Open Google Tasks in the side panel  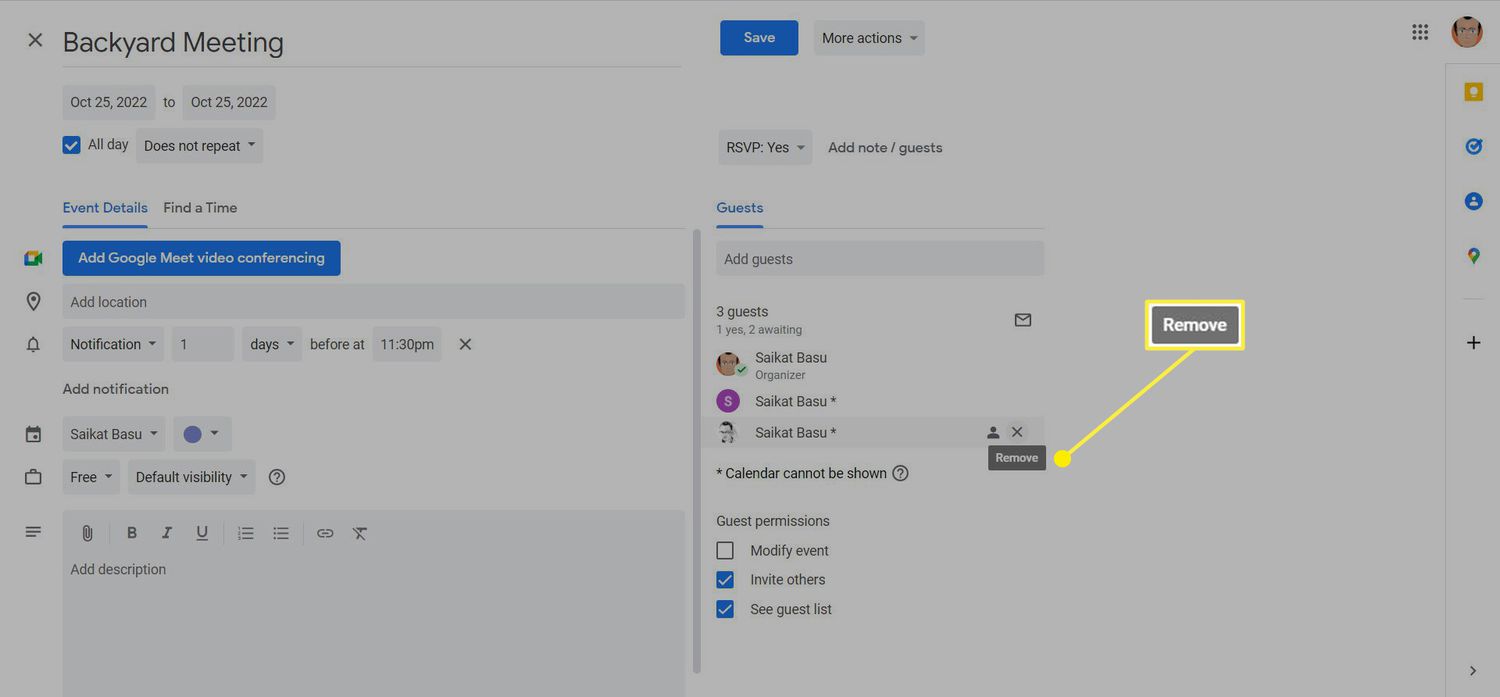click(x=1473, y=146)
